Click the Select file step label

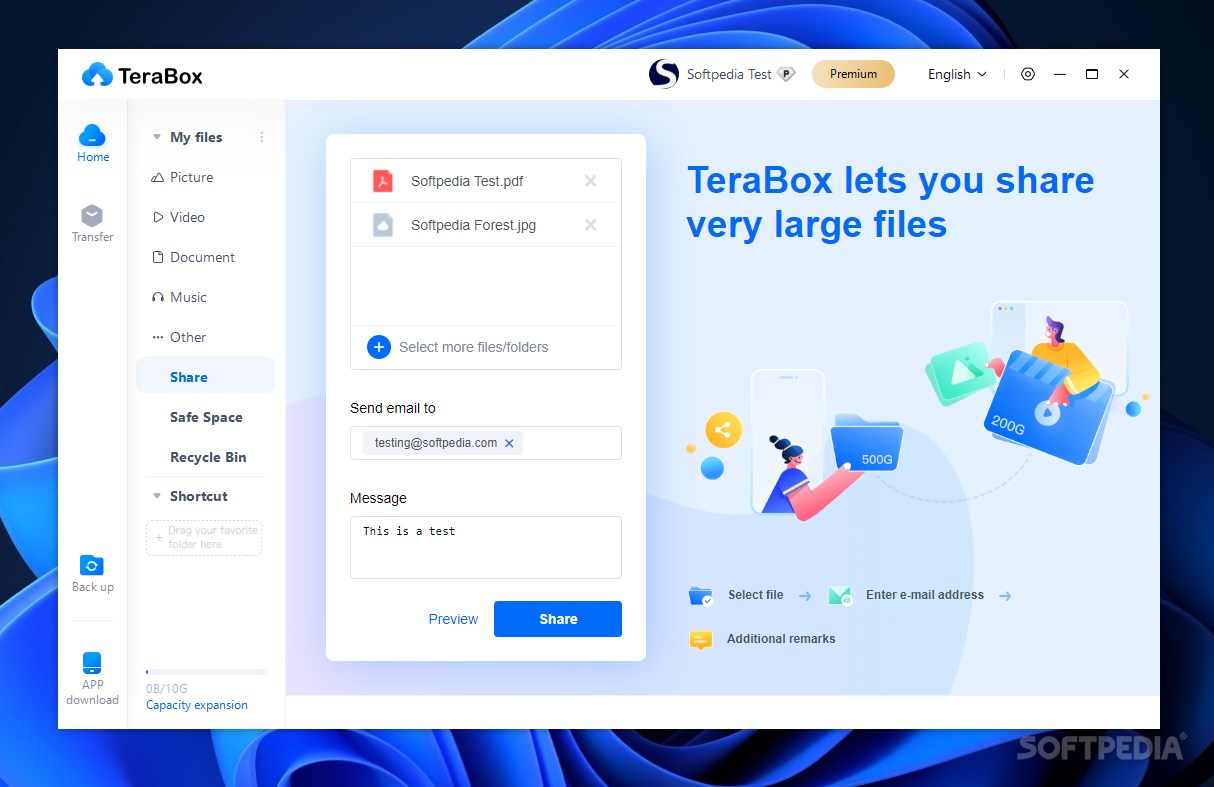click(755, 595)
